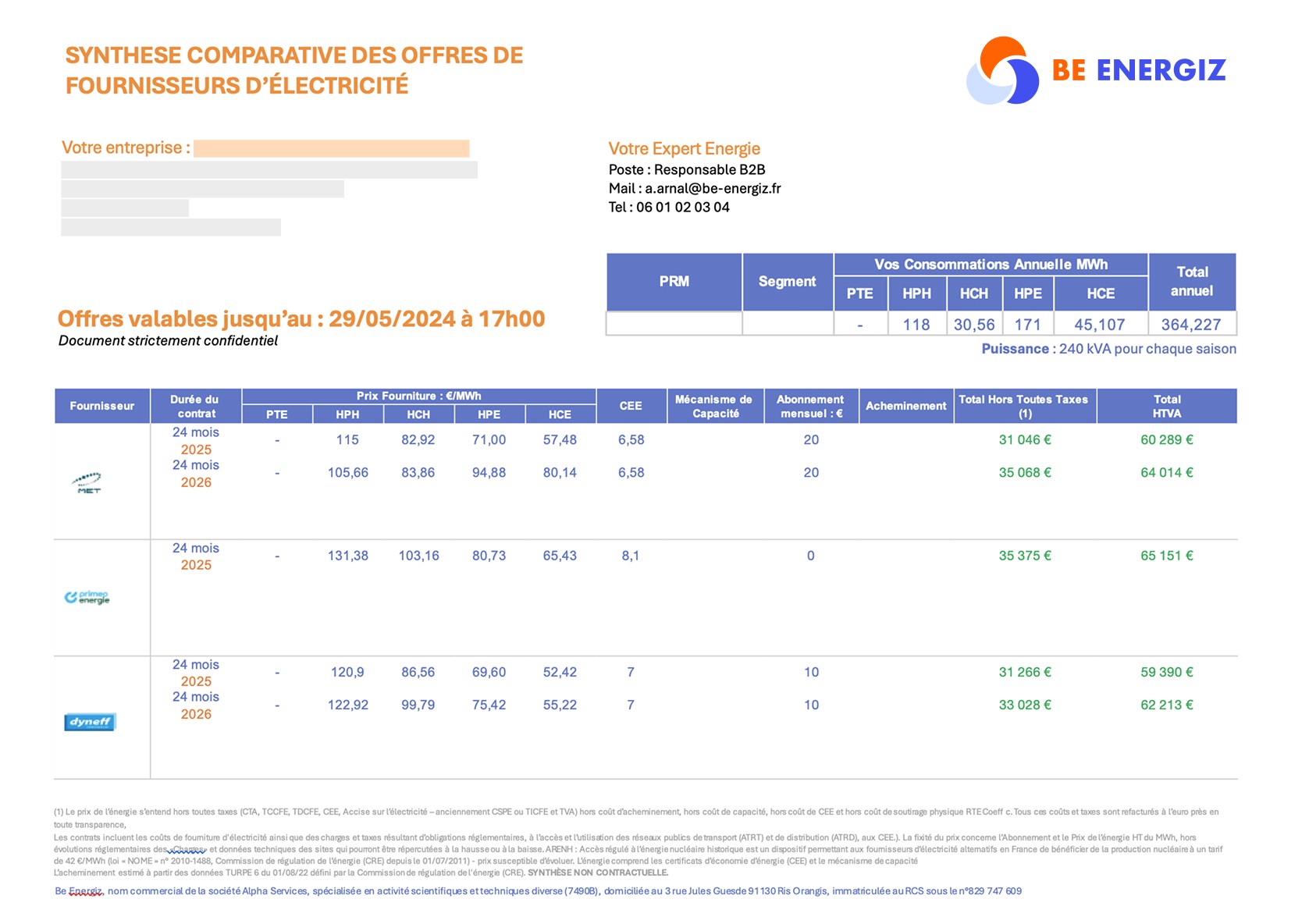The height and width of the screenshot is (924, 1309).
Task: Click the 'Total annuel' header cell
Action: pos(1192,282)
